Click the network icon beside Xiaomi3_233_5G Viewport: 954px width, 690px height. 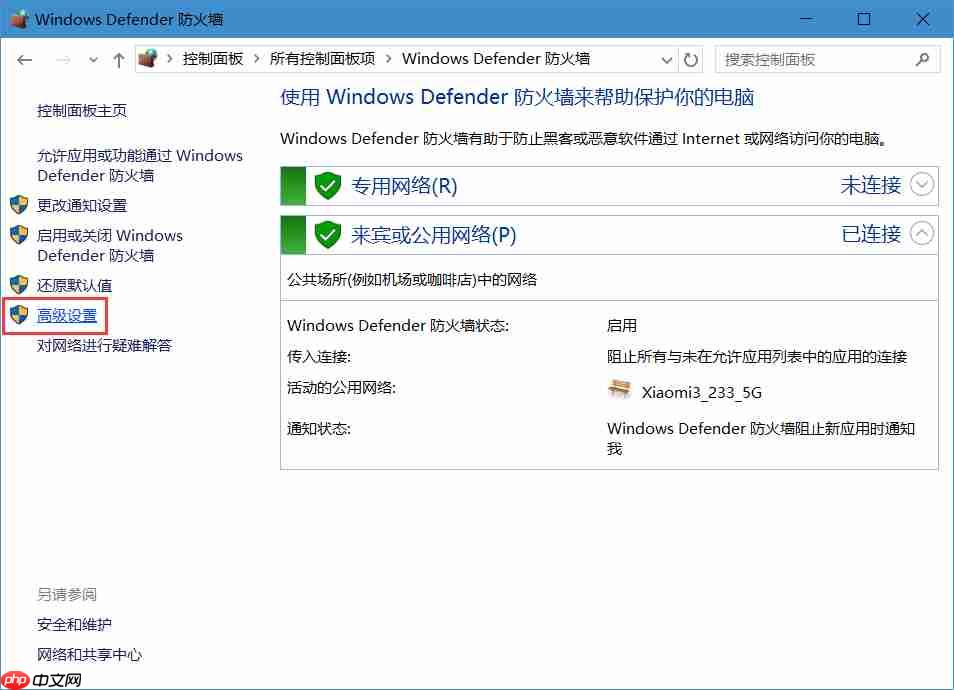620,390
